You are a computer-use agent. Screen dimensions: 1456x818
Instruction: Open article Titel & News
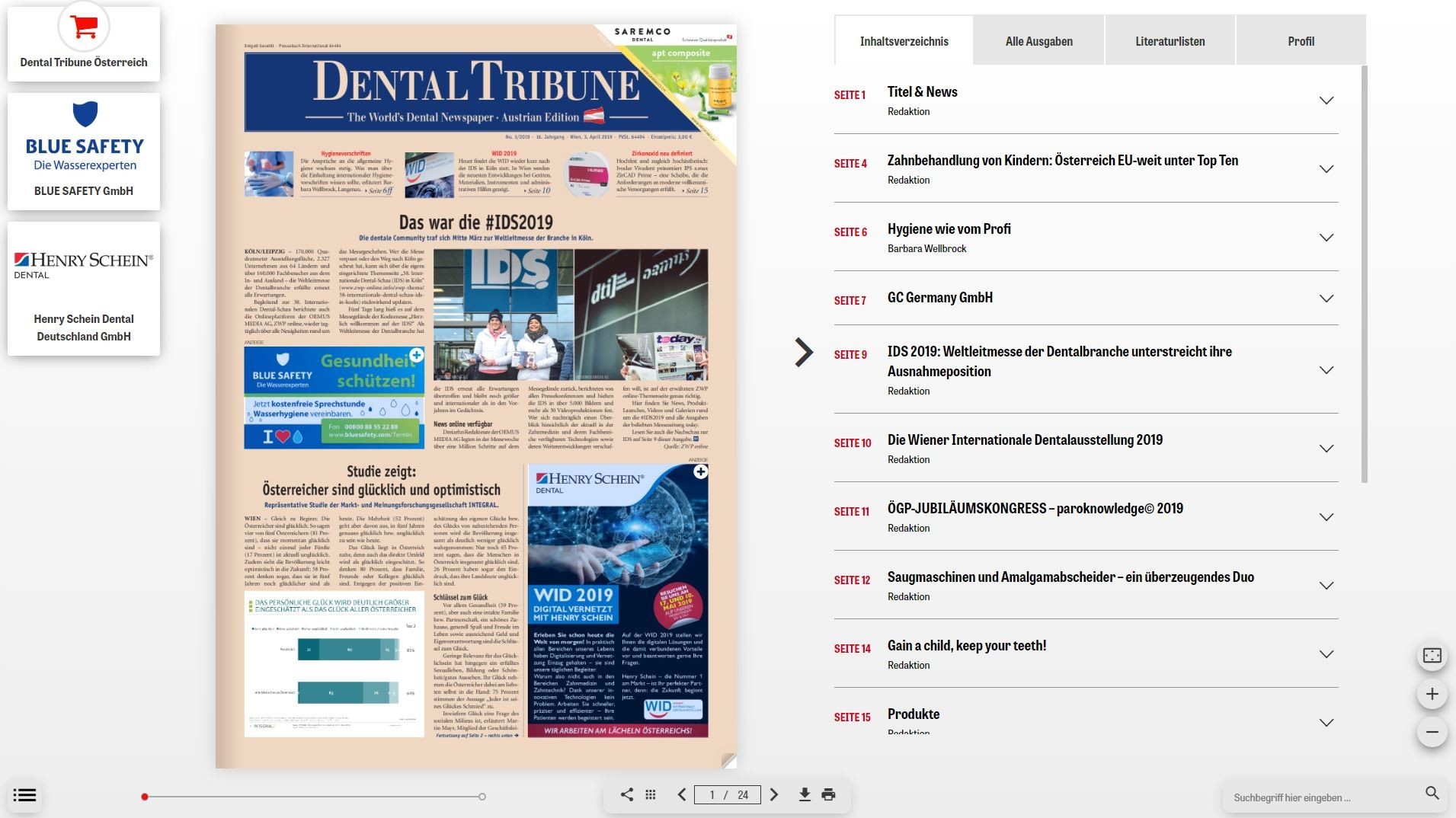922,92
